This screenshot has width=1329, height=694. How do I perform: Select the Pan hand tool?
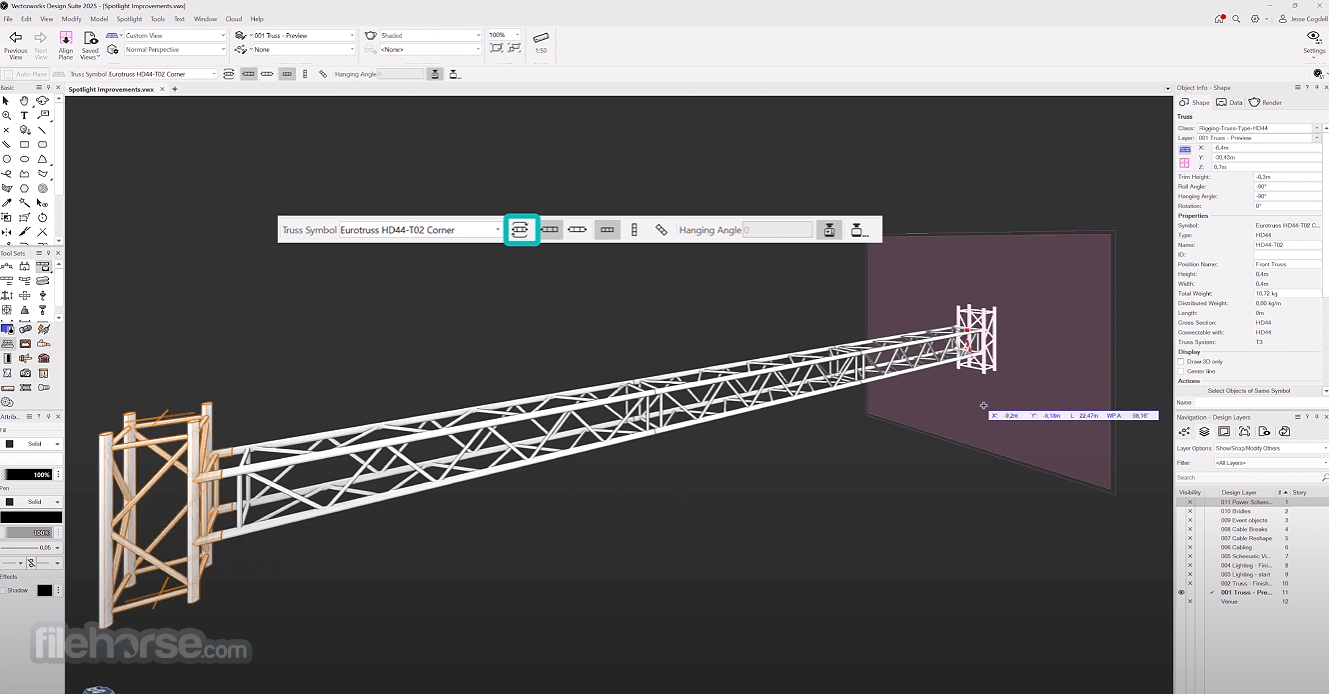click(25, 101)
